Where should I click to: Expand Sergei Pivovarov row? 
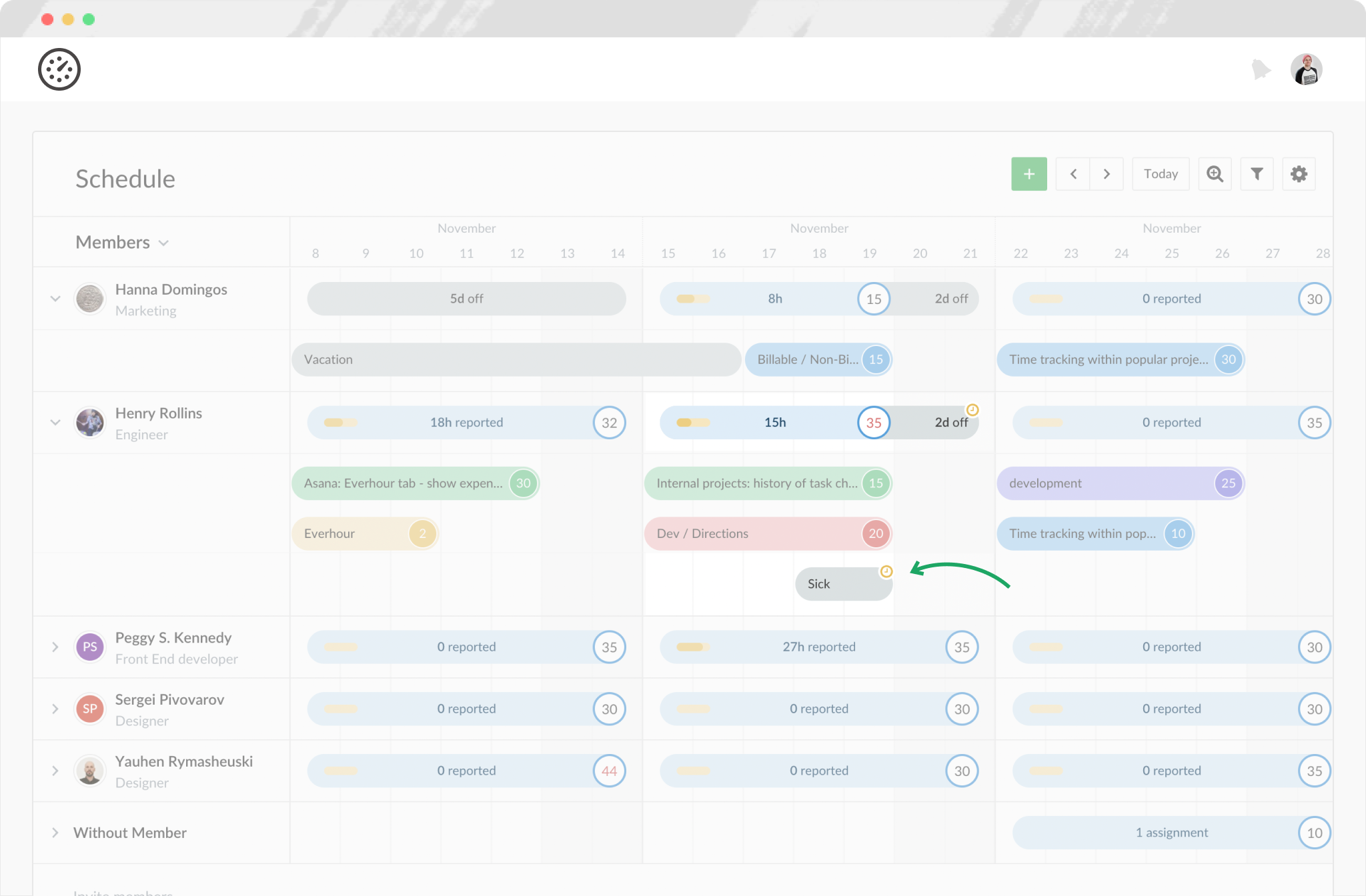(55, 709)
